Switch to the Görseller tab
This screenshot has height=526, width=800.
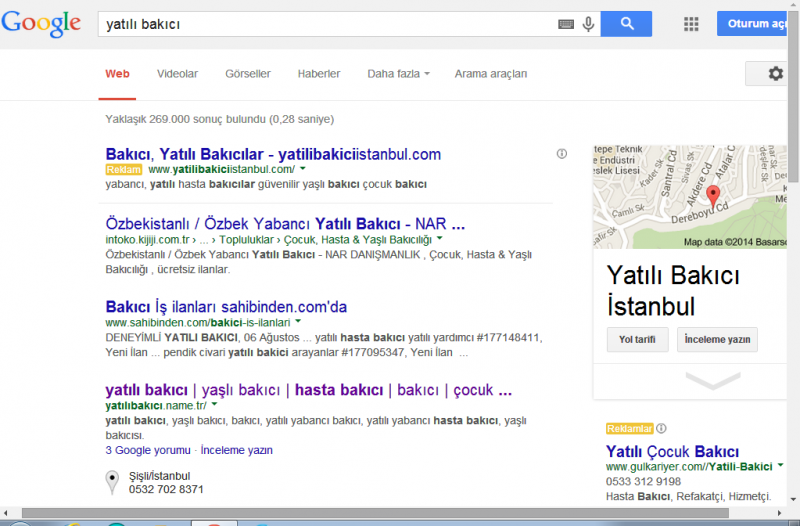point(248,74)
